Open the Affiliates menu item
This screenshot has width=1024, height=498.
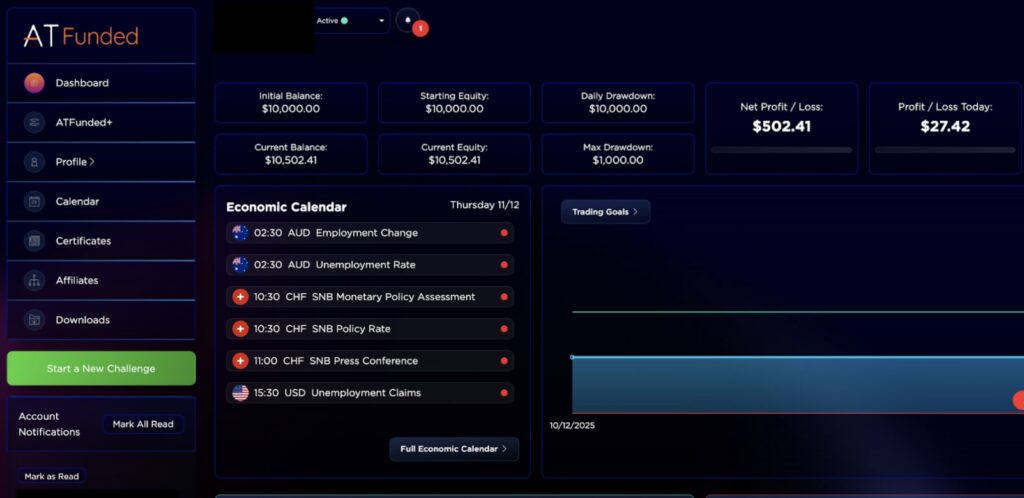pyautogui.click(x=101, y=281)
